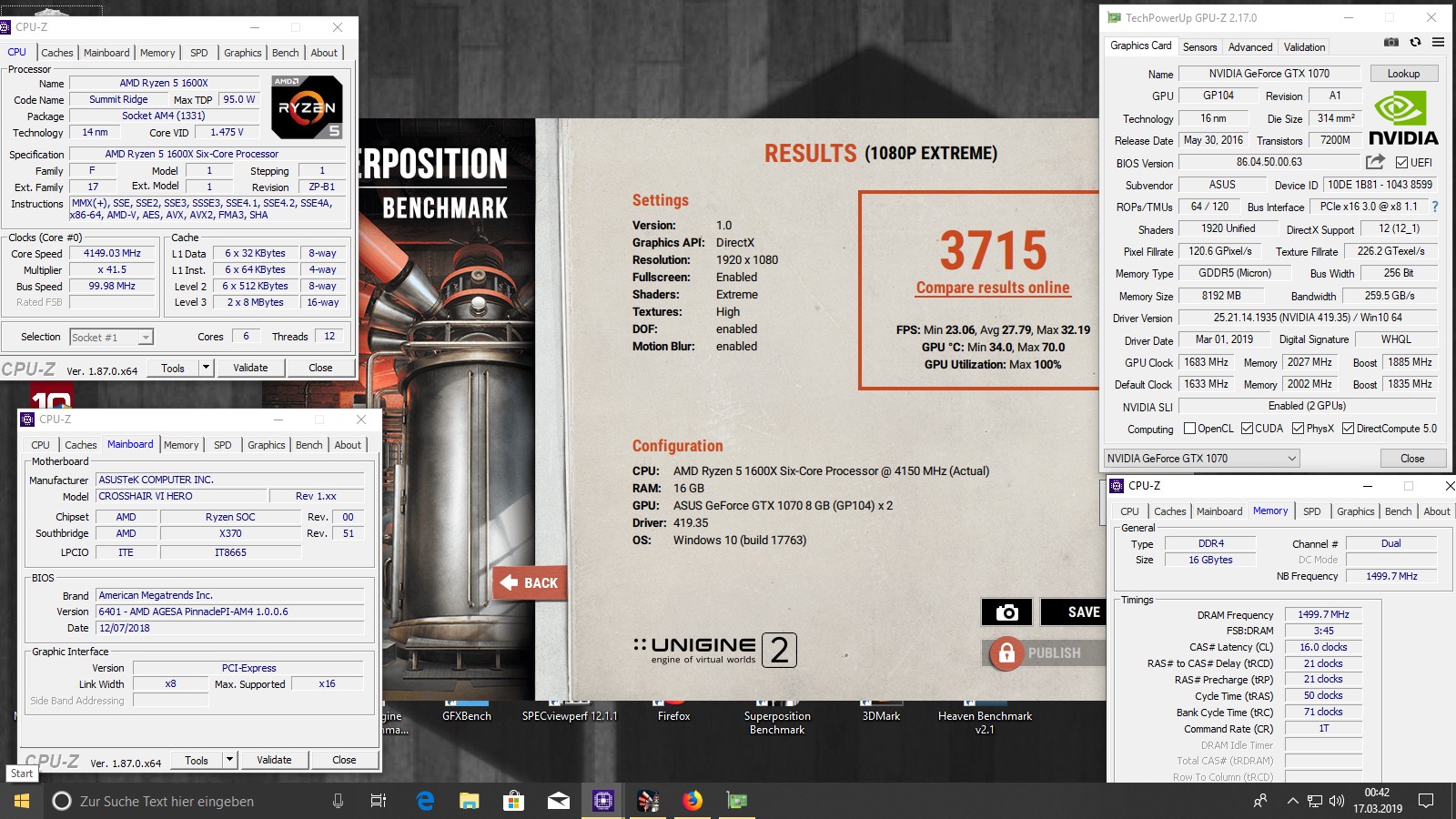This screenshot has height=819, width=1456.
Task: Click the Windows Start icon
Action: pos(22,801)
